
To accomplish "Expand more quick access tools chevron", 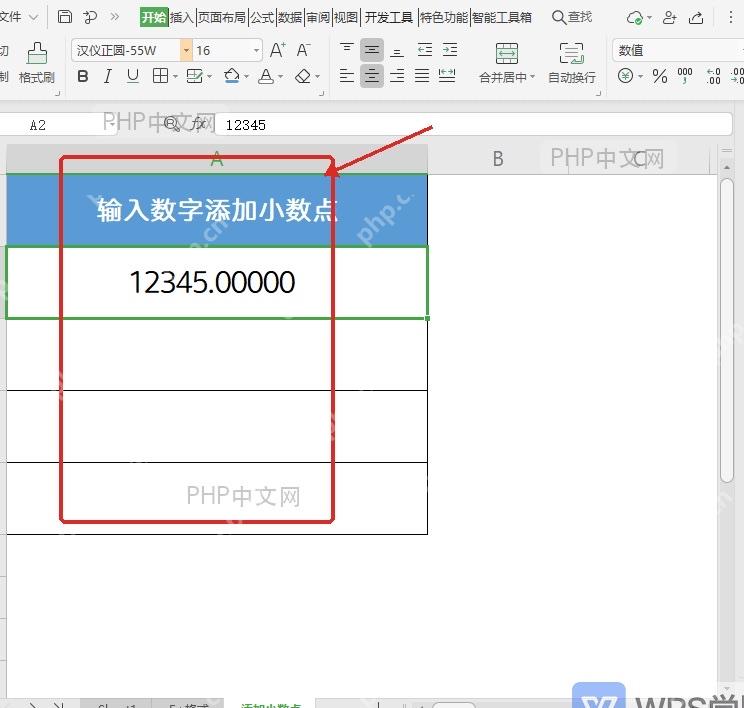I will coord(114,18).
